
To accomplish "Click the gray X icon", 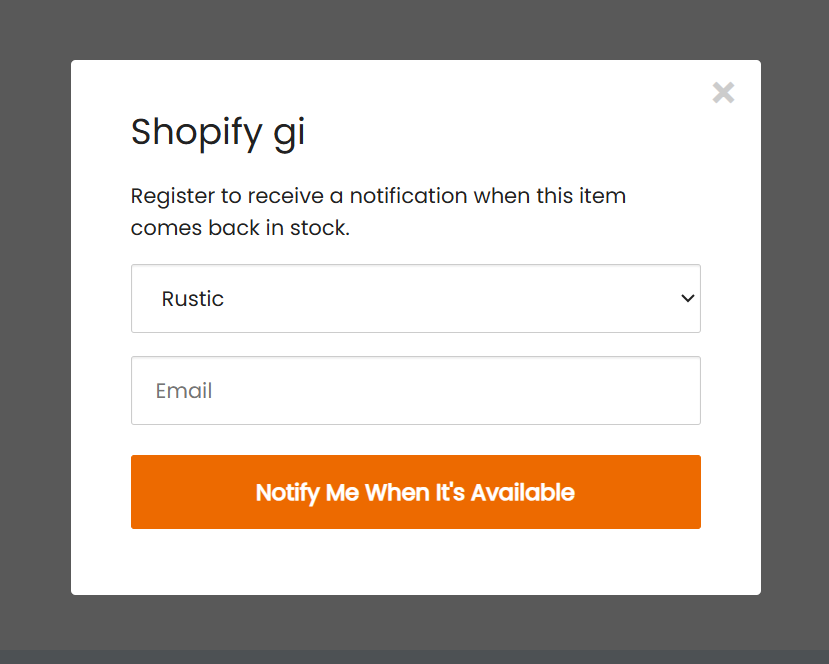I will (723, 93).
